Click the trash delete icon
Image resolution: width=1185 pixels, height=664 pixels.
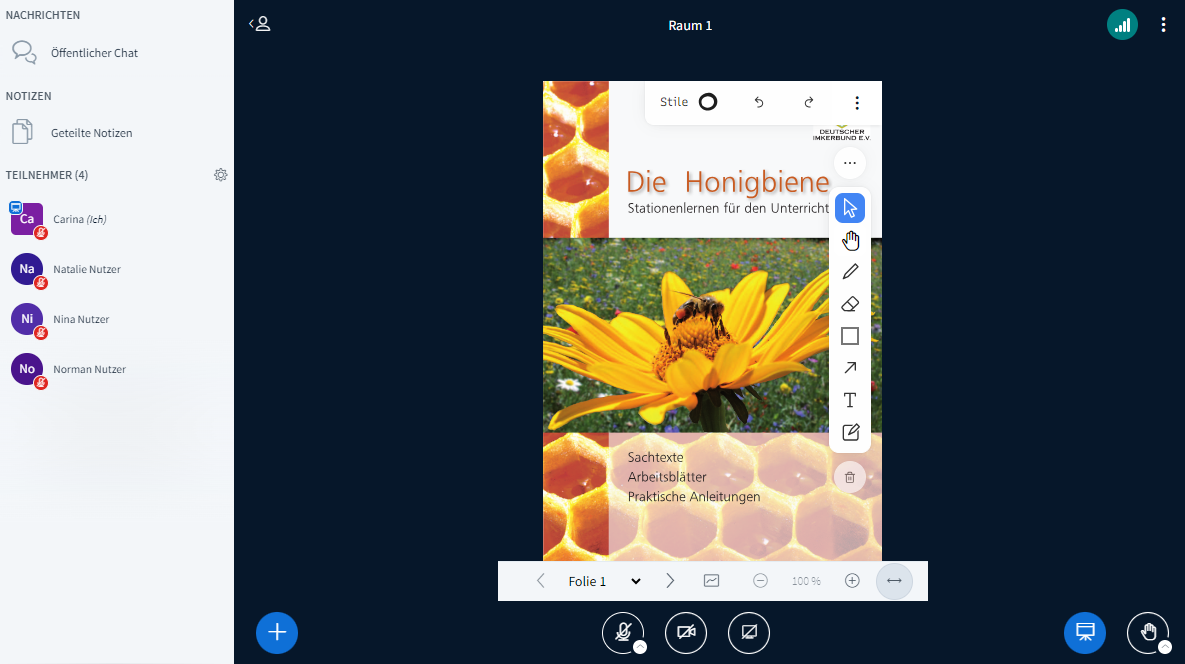pyautogui.click(x=850, y=477)
